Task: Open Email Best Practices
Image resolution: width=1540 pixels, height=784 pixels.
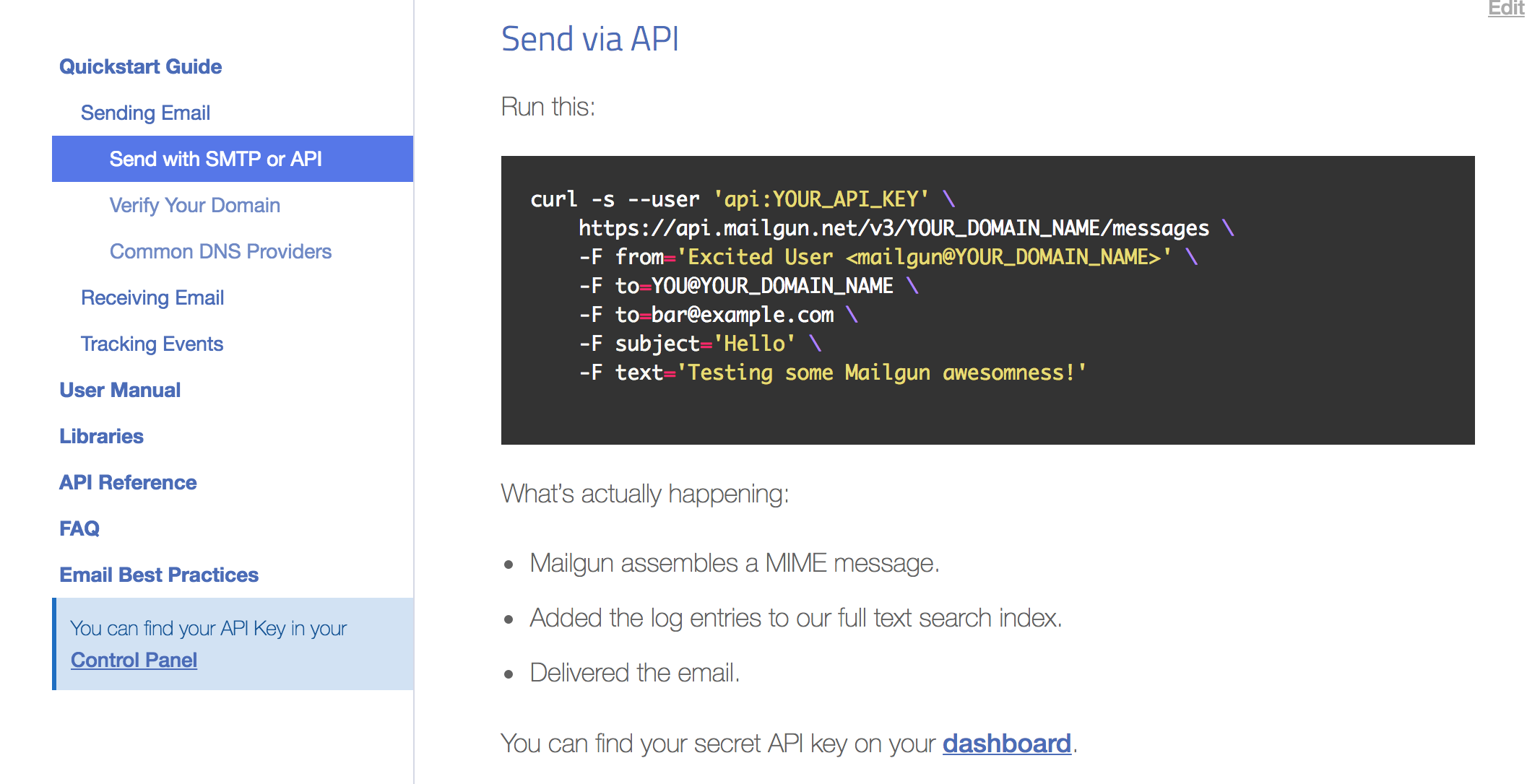Action: 159,575
